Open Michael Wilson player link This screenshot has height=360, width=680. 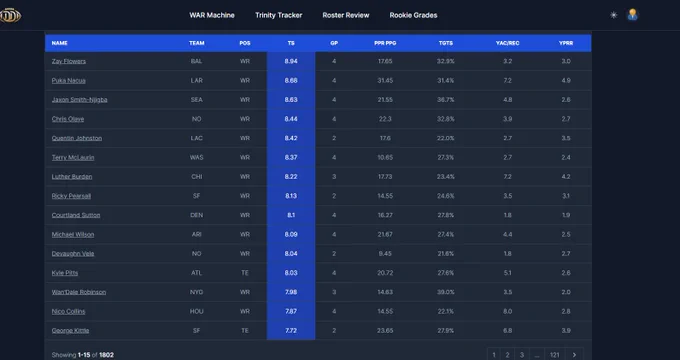coord(73,234)
